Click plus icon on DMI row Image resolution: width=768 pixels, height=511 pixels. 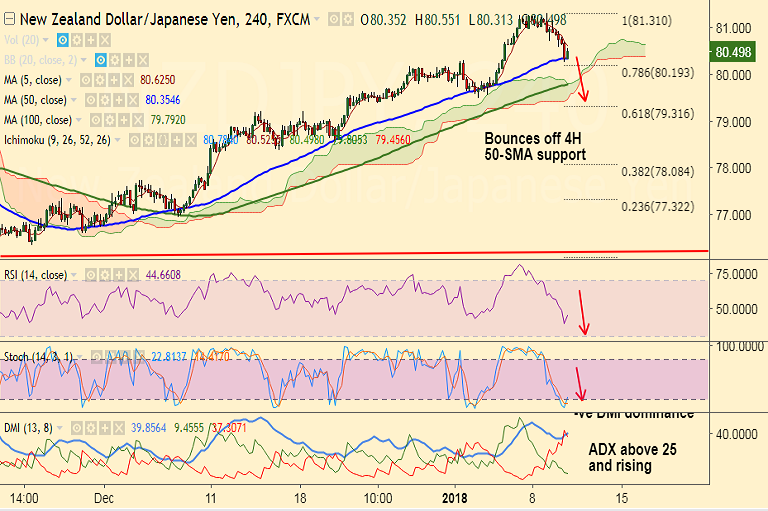coord(105,428)
